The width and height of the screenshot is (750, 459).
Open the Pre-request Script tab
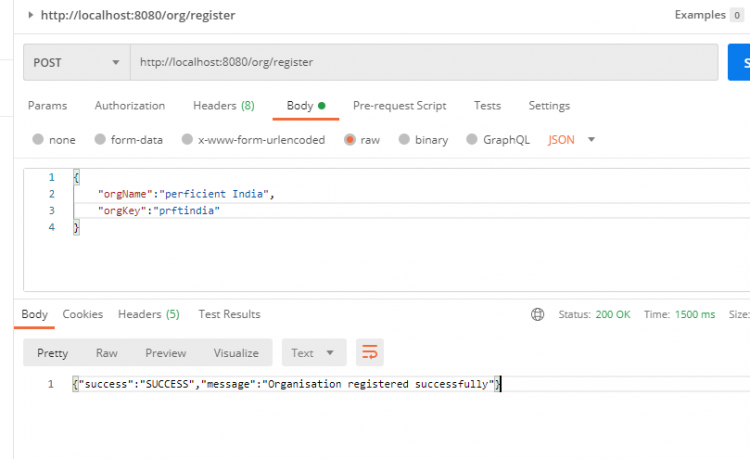(x=399, y=106)
